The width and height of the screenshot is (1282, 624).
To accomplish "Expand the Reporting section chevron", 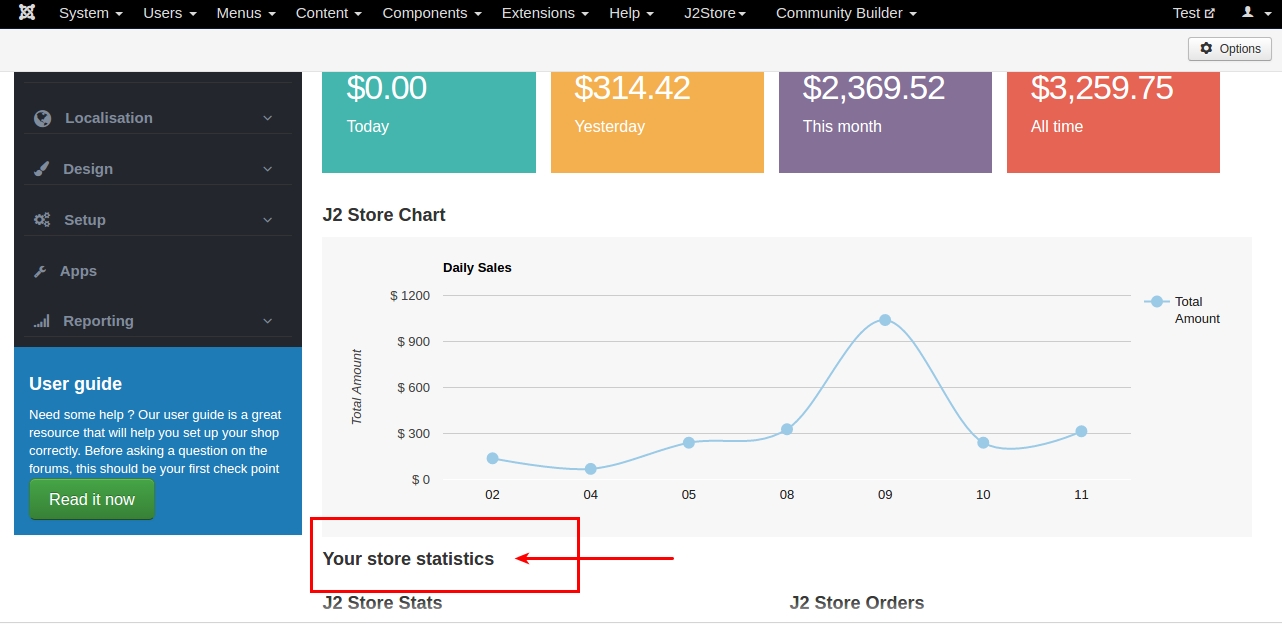I will click(x=267, y=321).
